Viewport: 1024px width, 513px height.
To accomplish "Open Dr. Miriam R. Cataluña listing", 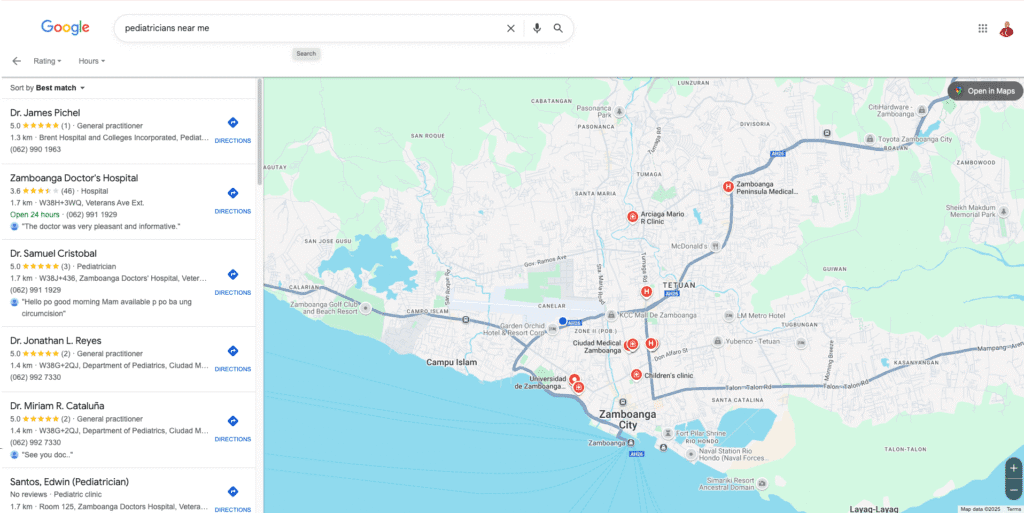I will coord(57,406).
